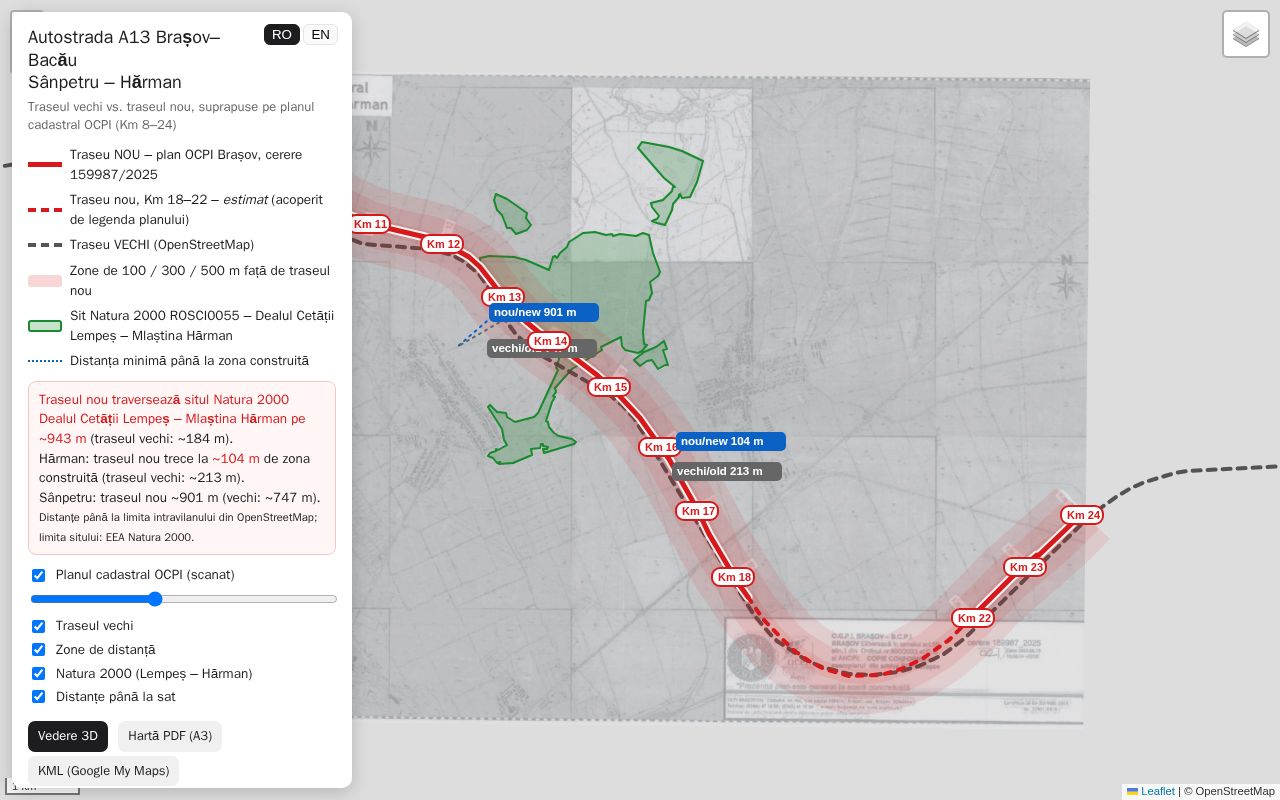
Task: Uncheck Planul cadastral OCPI (scanat) checkbox
Action: 39,575
